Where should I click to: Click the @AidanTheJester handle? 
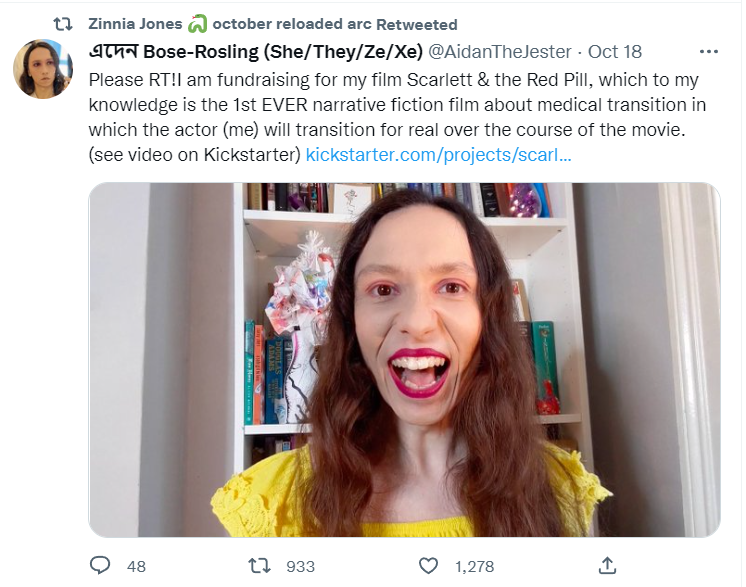coord(500,51)
